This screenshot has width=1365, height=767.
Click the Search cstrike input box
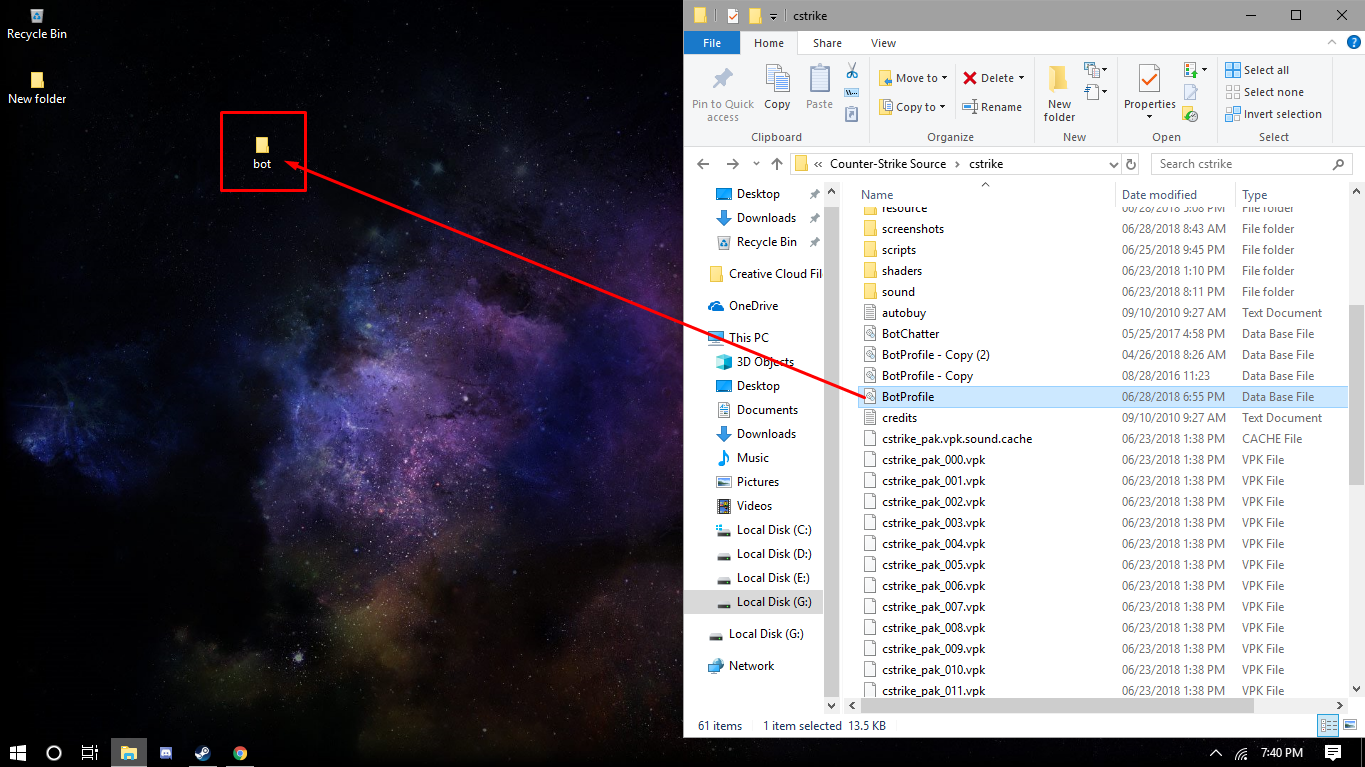point(1251,164)
